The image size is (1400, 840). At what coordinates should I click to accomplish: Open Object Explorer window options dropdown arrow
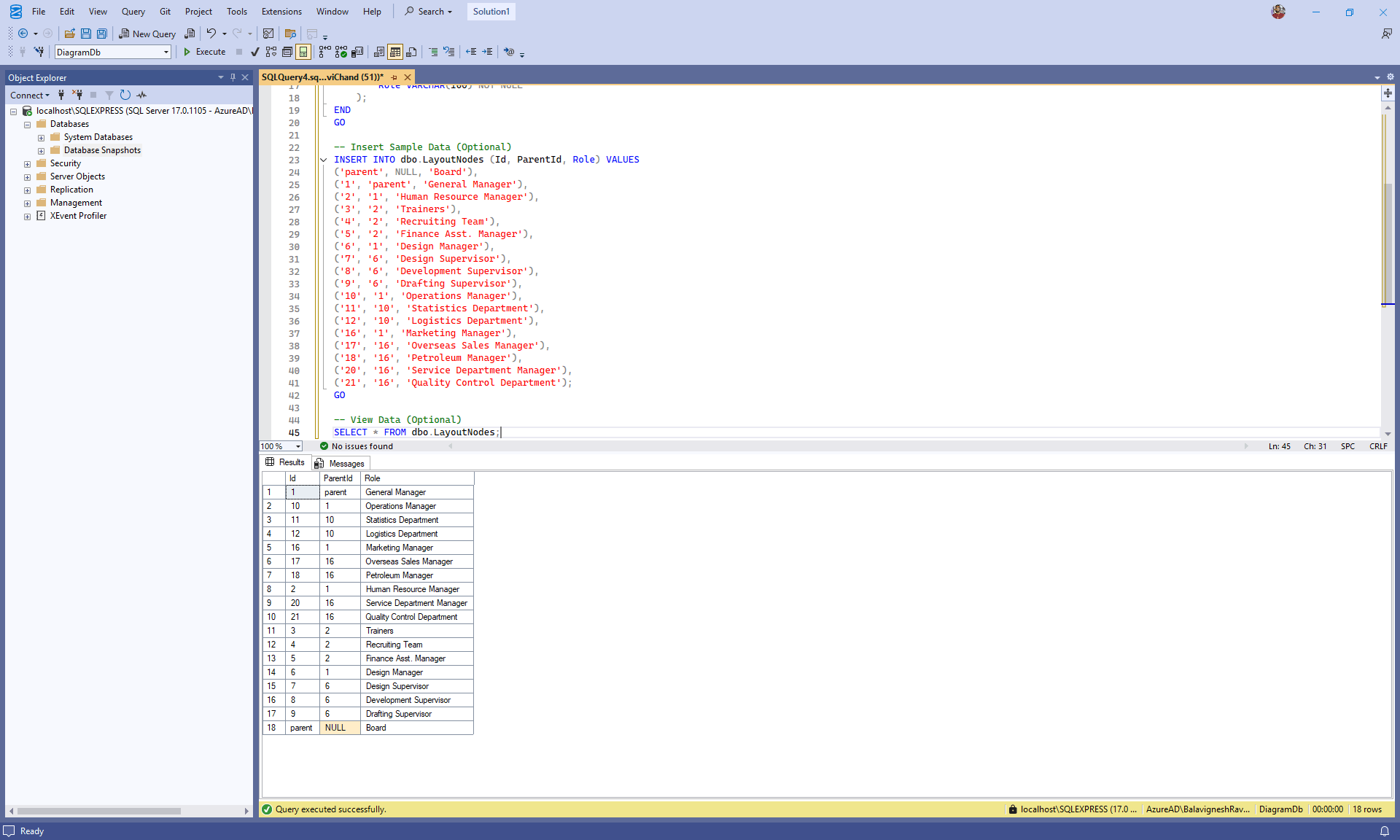point(221,77)
